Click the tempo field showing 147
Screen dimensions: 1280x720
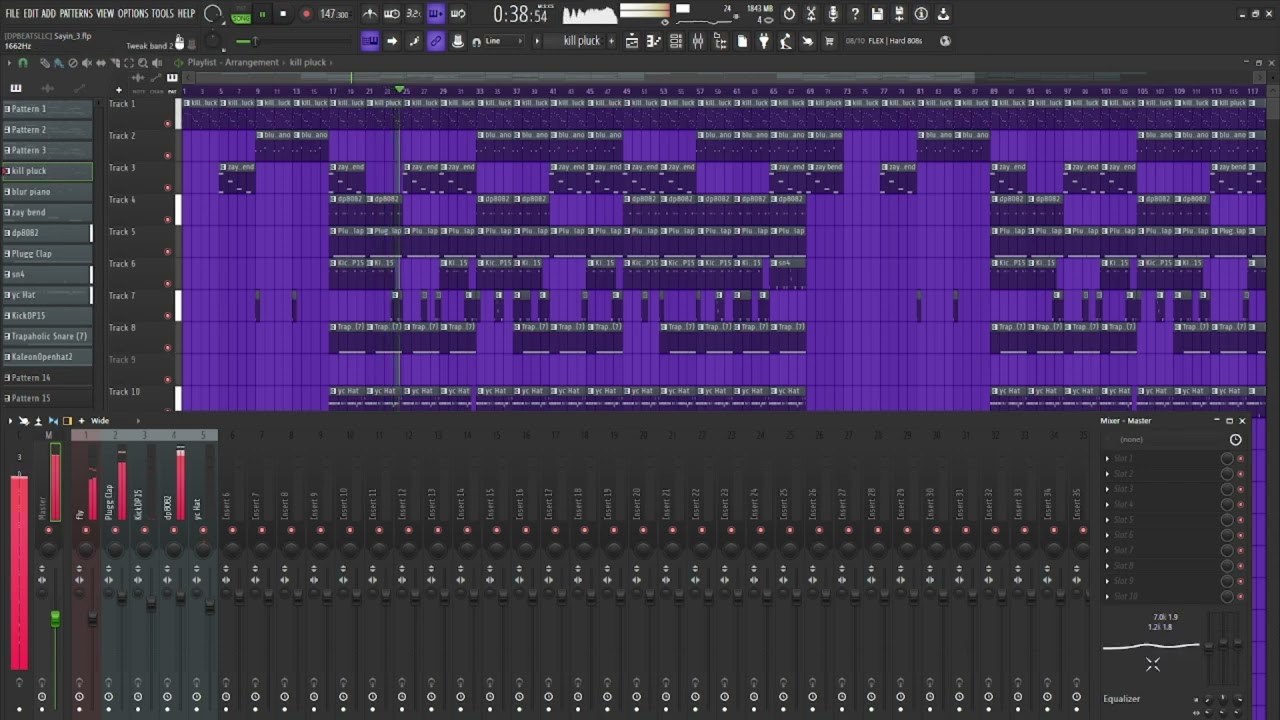click(334, 15)
